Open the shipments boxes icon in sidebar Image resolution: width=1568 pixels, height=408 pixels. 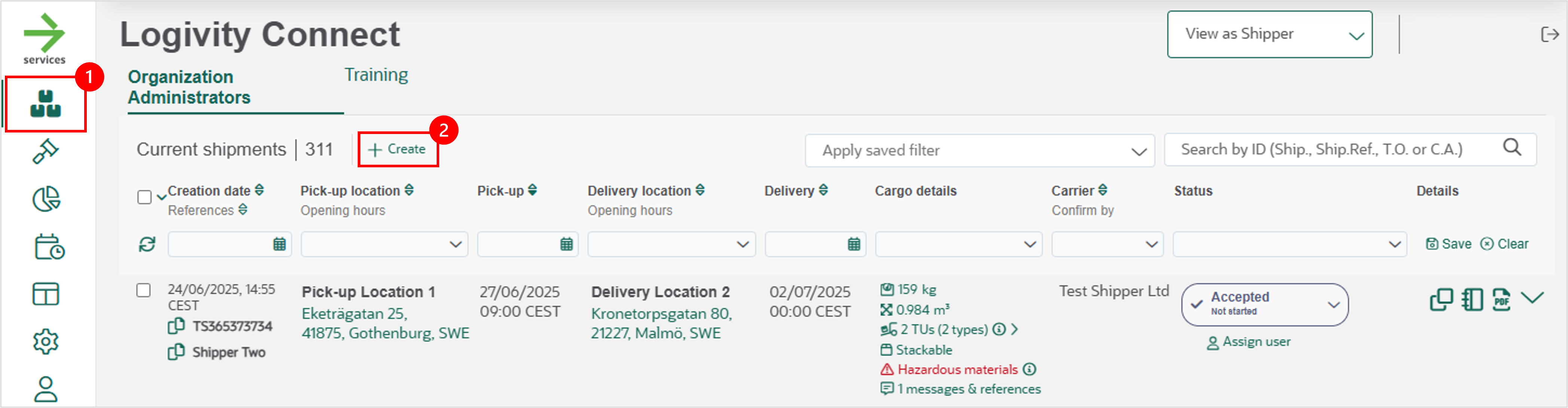pos(46,104)
